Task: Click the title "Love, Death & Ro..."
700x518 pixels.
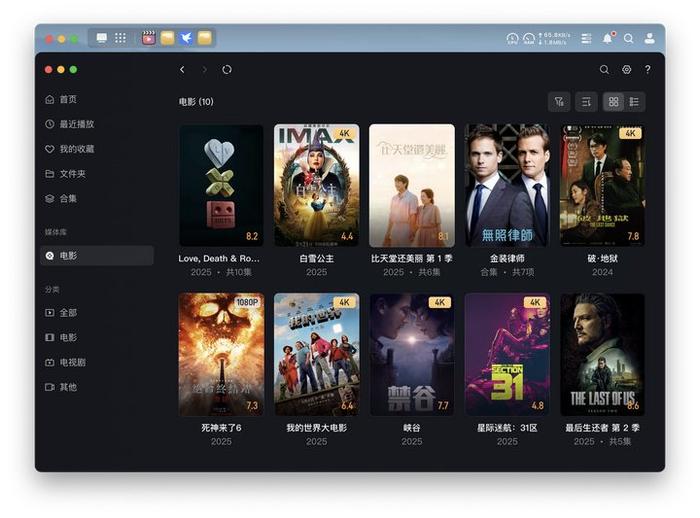Action: (219, 259)
